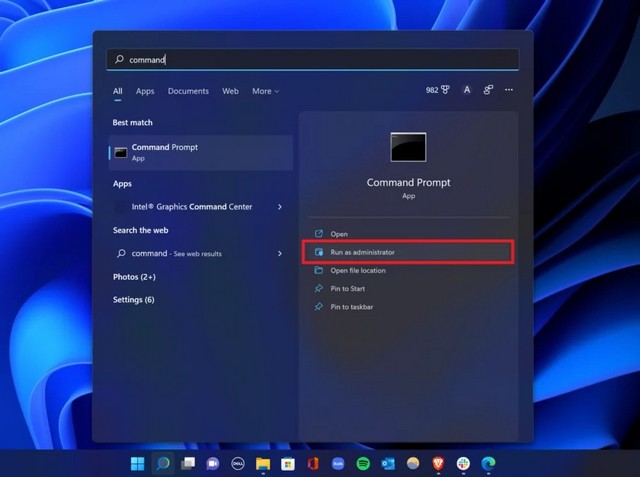Click the large Command Prompt preview icon
This screenshot has width=640, height=477.
coord(408,148)
